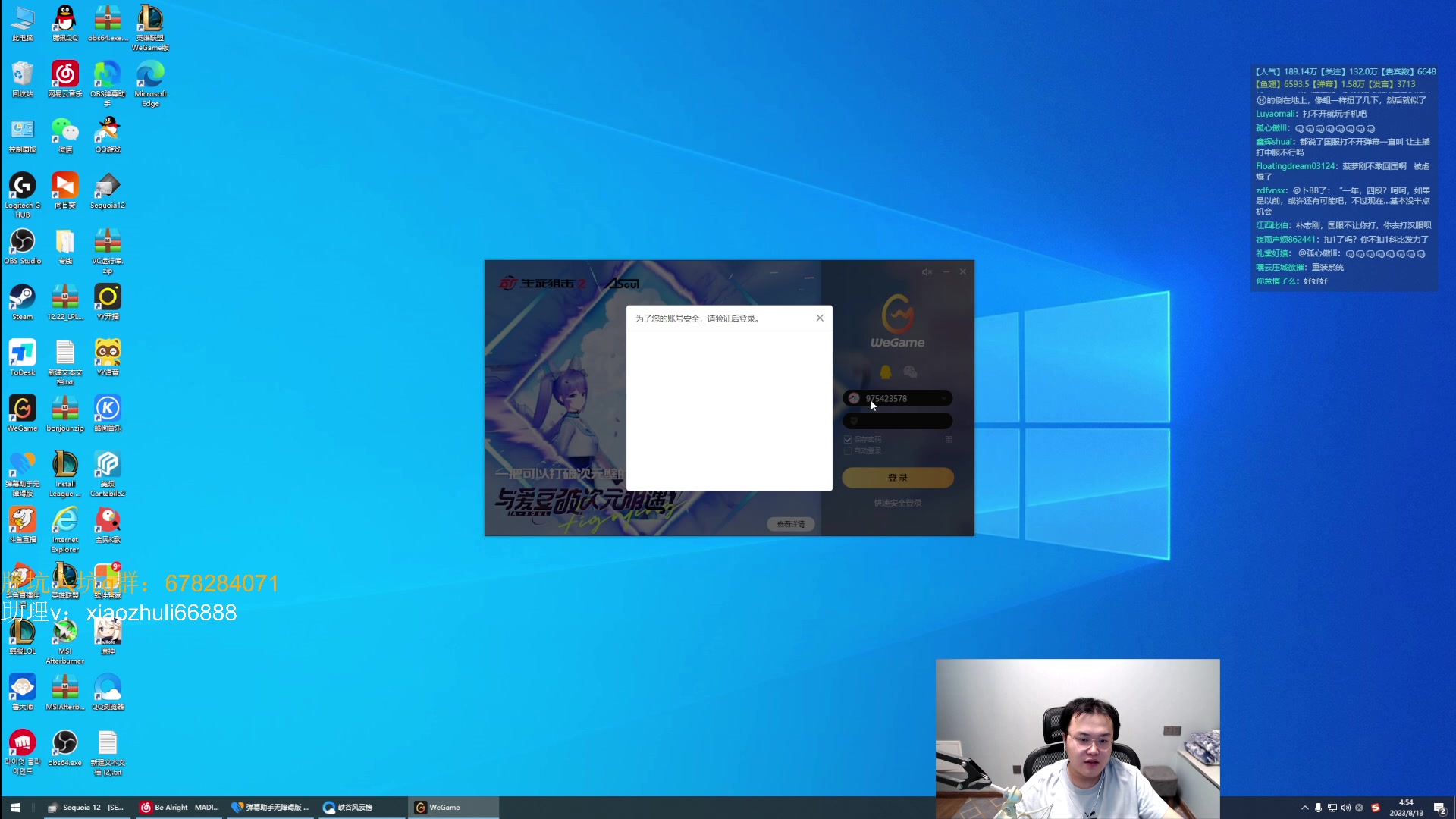Select QQ login penguin icon
This screenshot has height=819, width=1456.
(885, 372)
